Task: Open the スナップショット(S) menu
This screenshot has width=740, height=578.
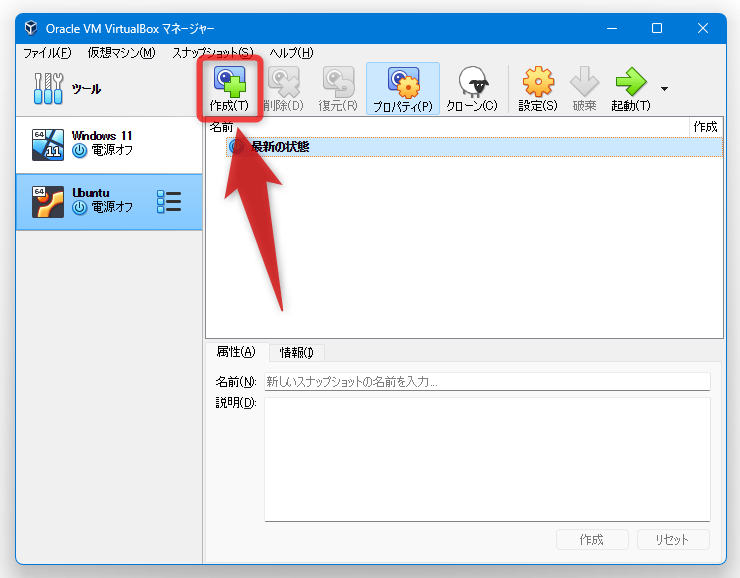Action: (x=212, y=52)
